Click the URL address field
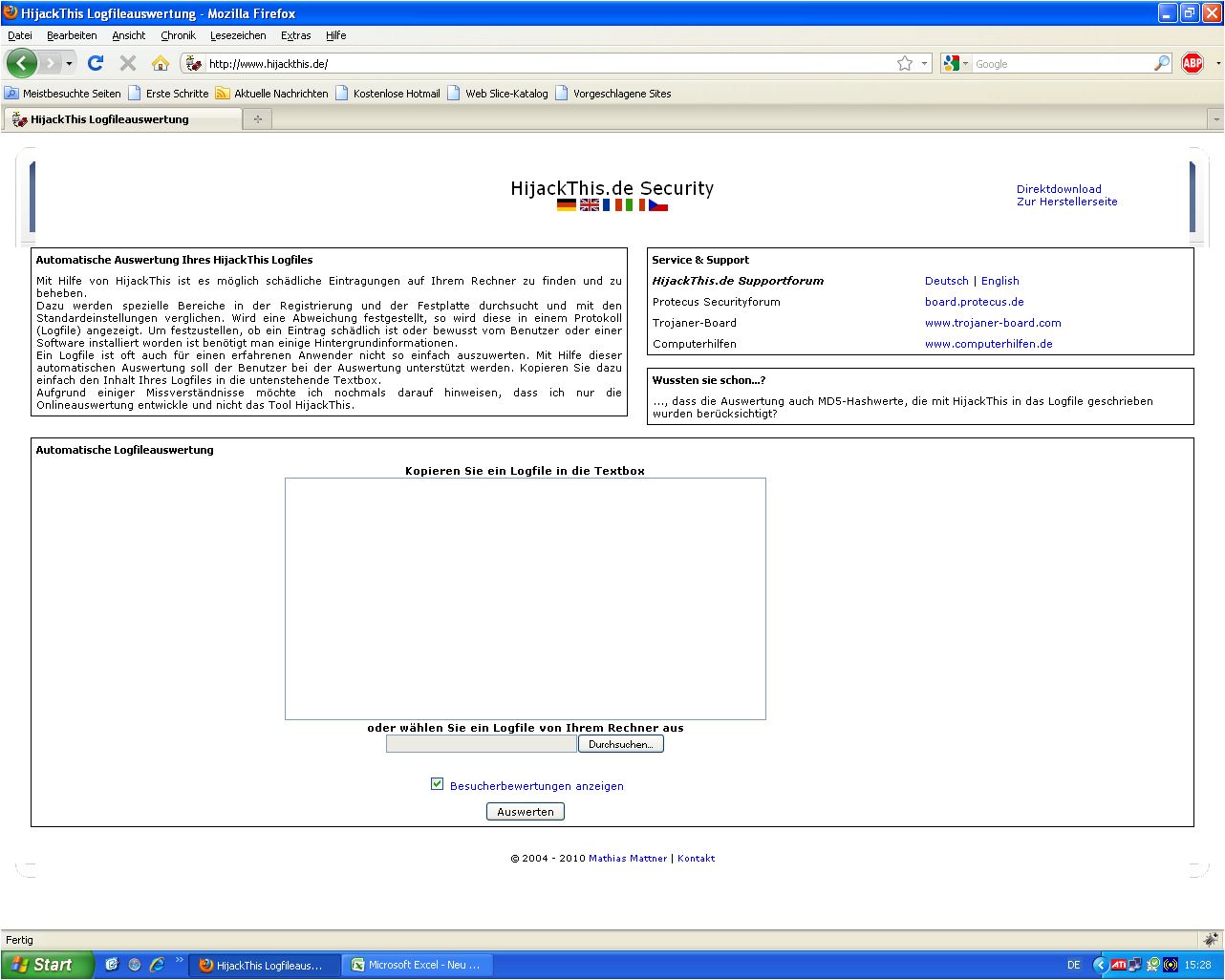The image size is (1225, 980). click(x=549, y=64)
